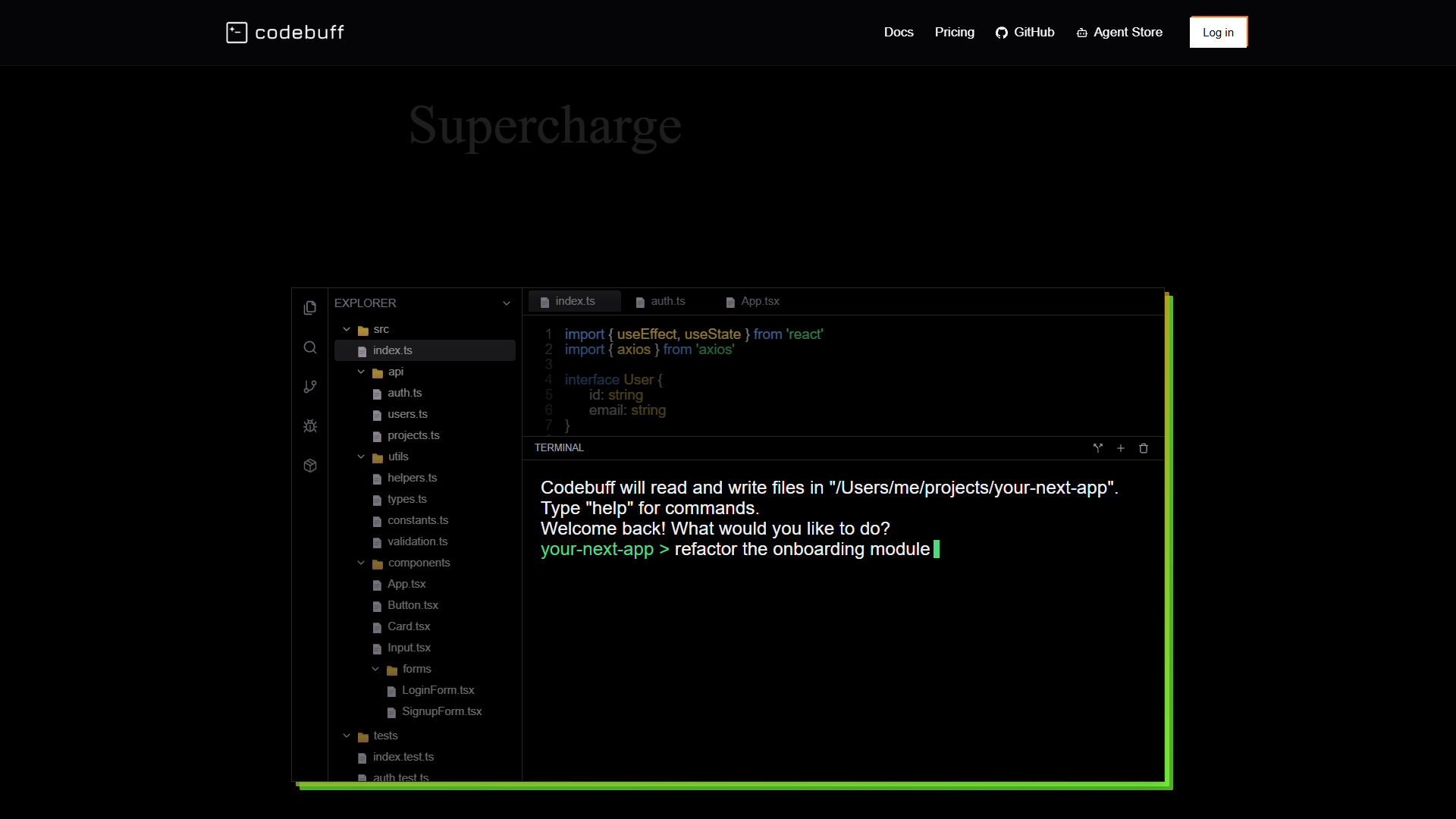The height and width of the screenshot is (819, 1456).
Task: Open the Extensions package icon
Action: pyautogui.click(x=309, y=466)
